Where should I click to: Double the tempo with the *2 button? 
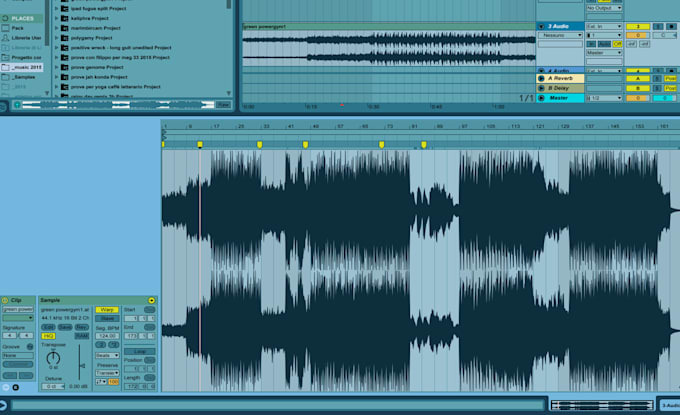tap(114, 345)
